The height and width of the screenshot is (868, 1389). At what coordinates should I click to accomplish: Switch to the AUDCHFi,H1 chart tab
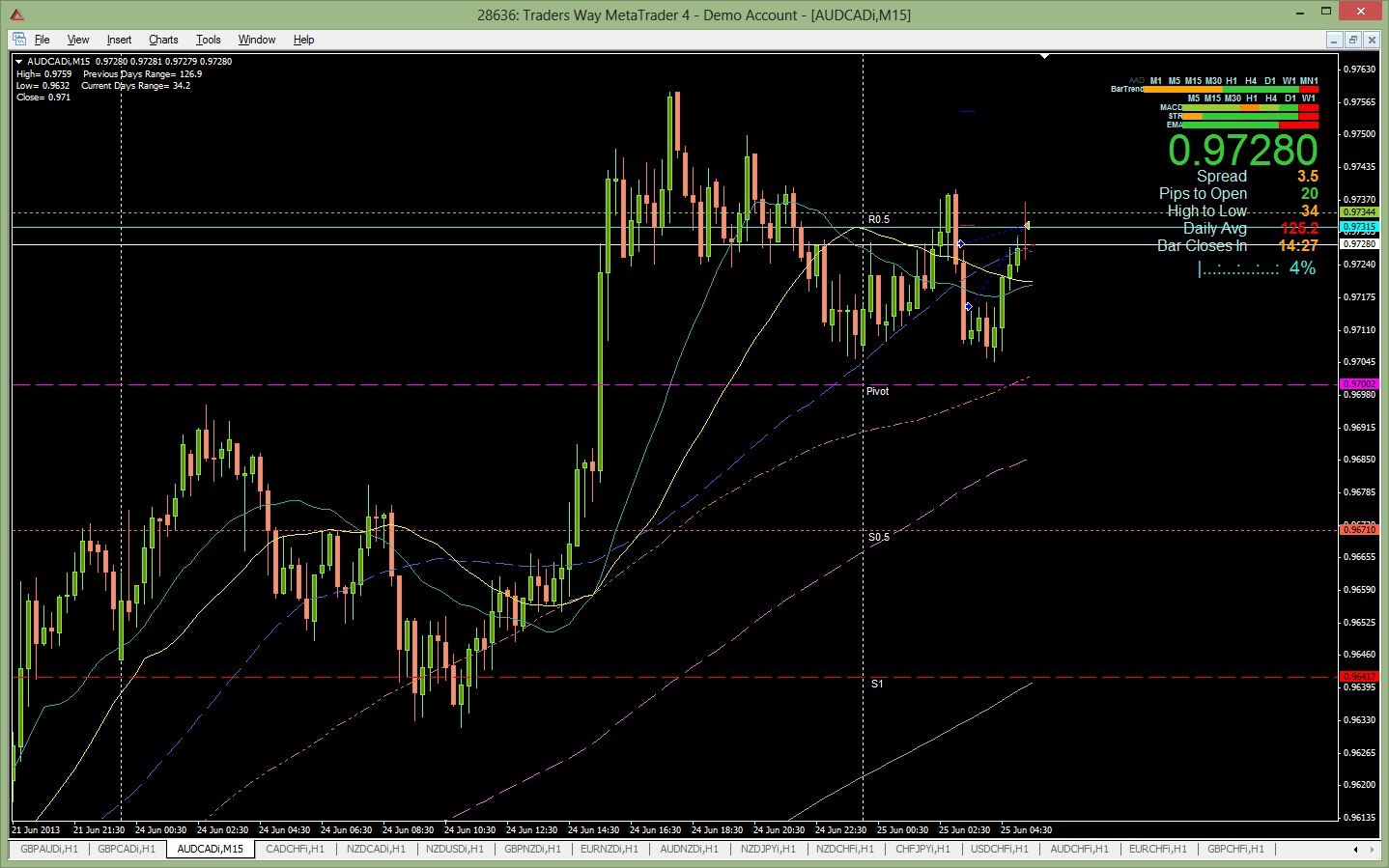click(1080, 850)
